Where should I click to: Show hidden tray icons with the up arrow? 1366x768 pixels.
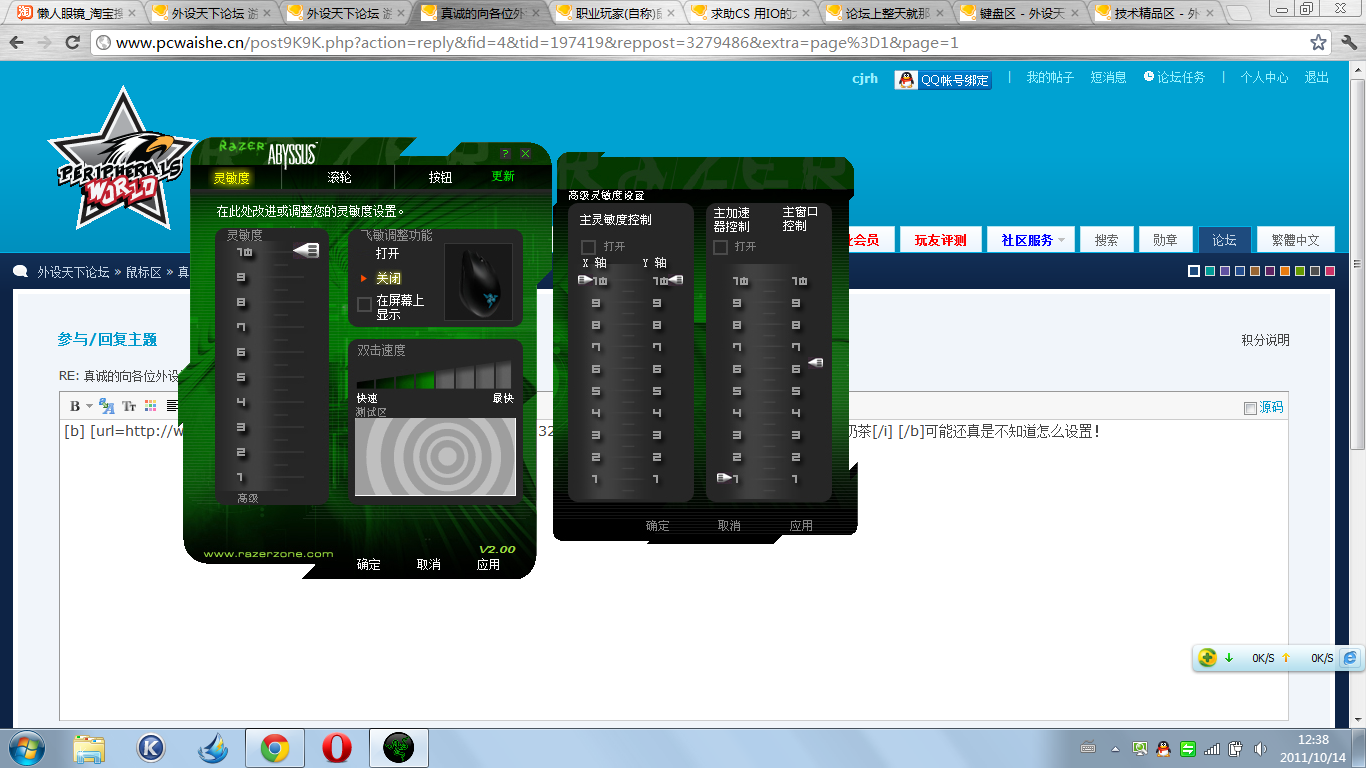click(x=1115, y=748)
